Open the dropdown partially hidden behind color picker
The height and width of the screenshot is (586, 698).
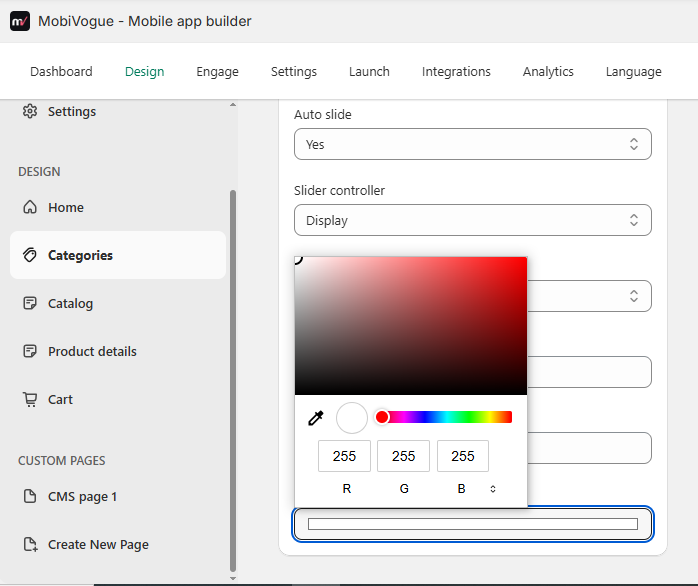(x=589, y=296)
